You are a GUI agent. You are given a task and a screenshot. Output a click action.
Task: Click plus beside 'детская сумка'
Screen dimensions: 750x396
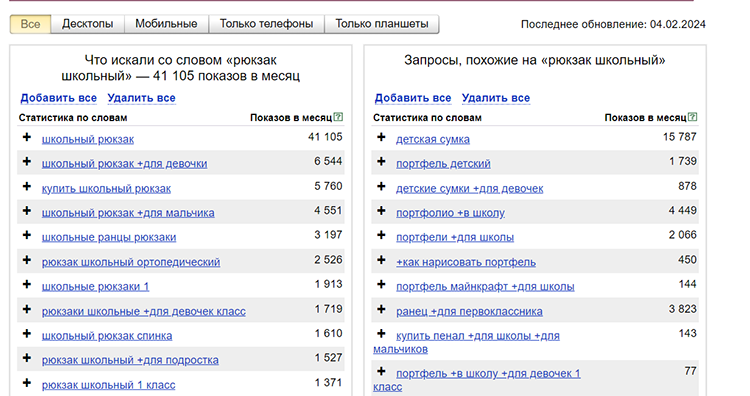point(381,137)
